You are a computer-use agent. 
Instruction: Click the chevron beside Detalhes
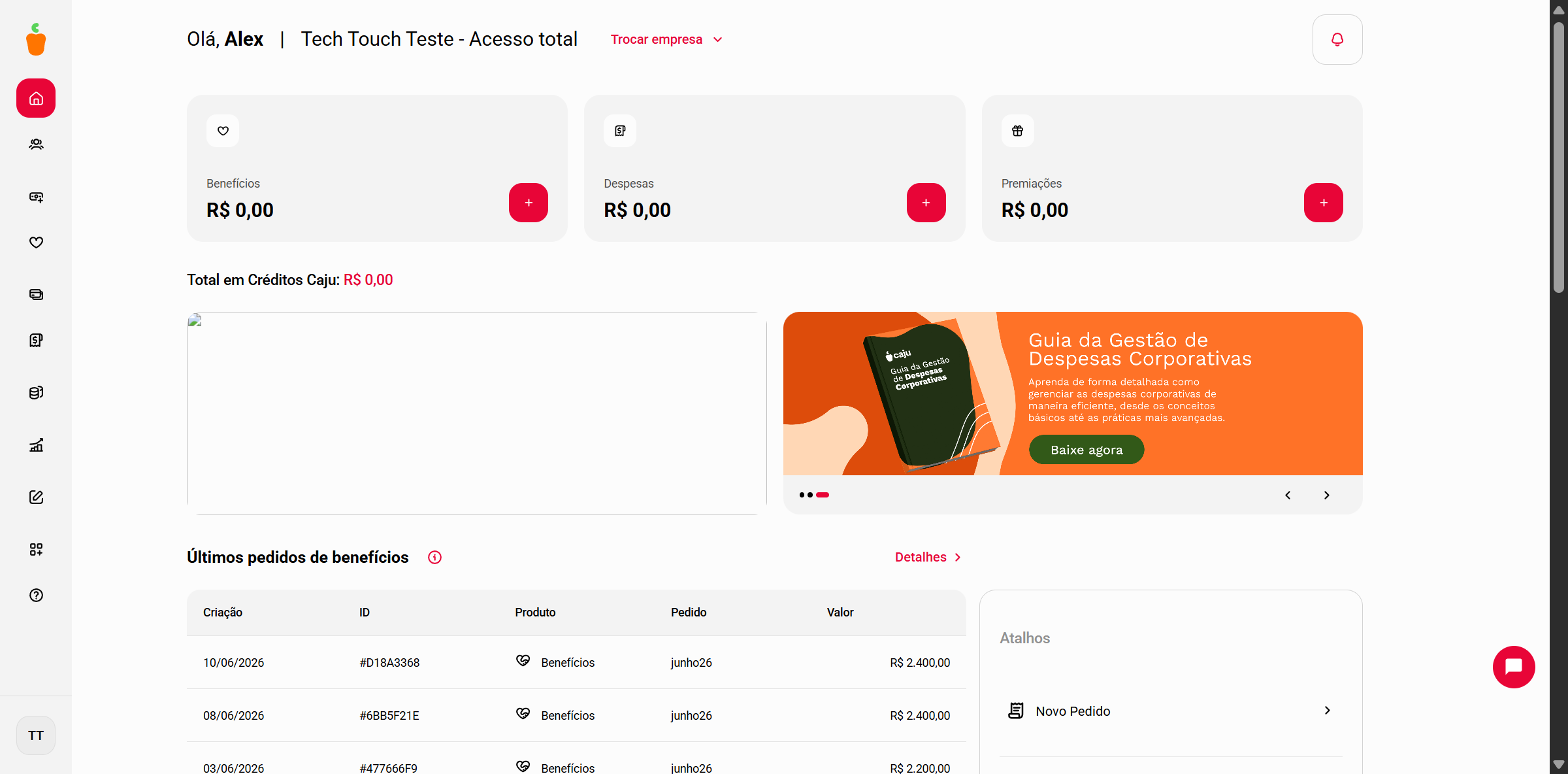(x=958, y=558)
